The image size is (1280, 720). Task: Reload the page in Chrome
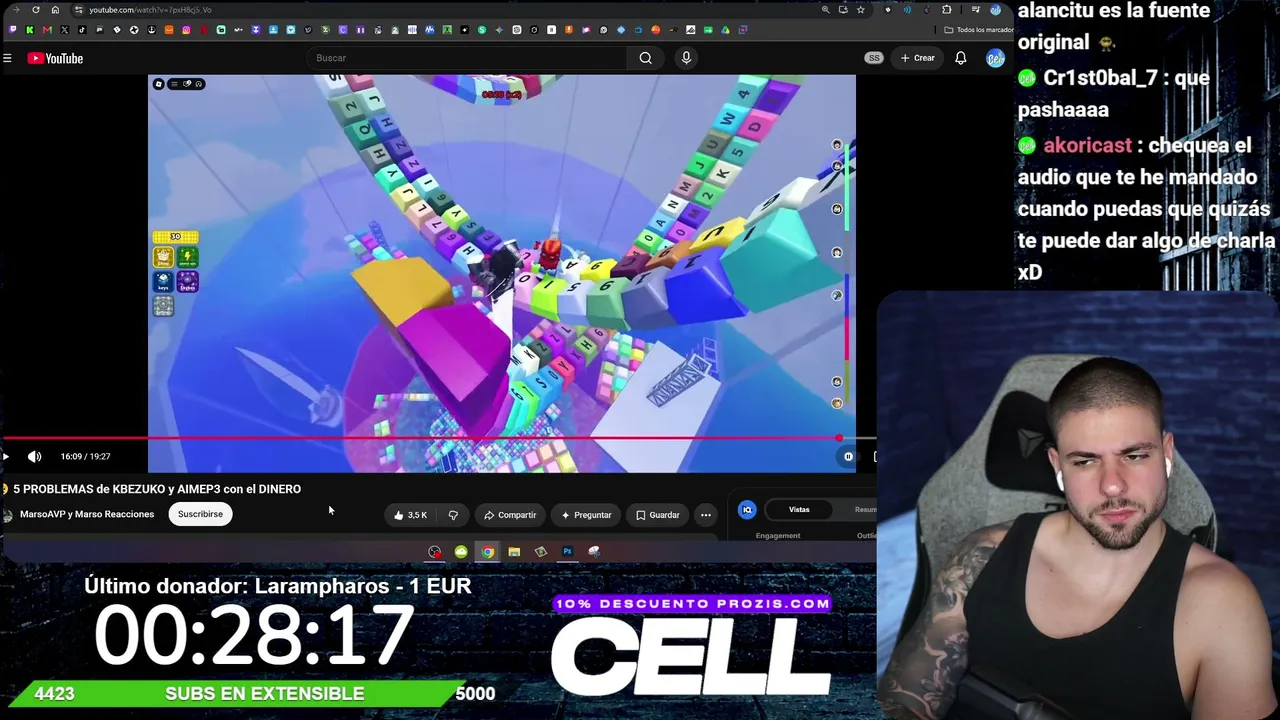[36, 10]
